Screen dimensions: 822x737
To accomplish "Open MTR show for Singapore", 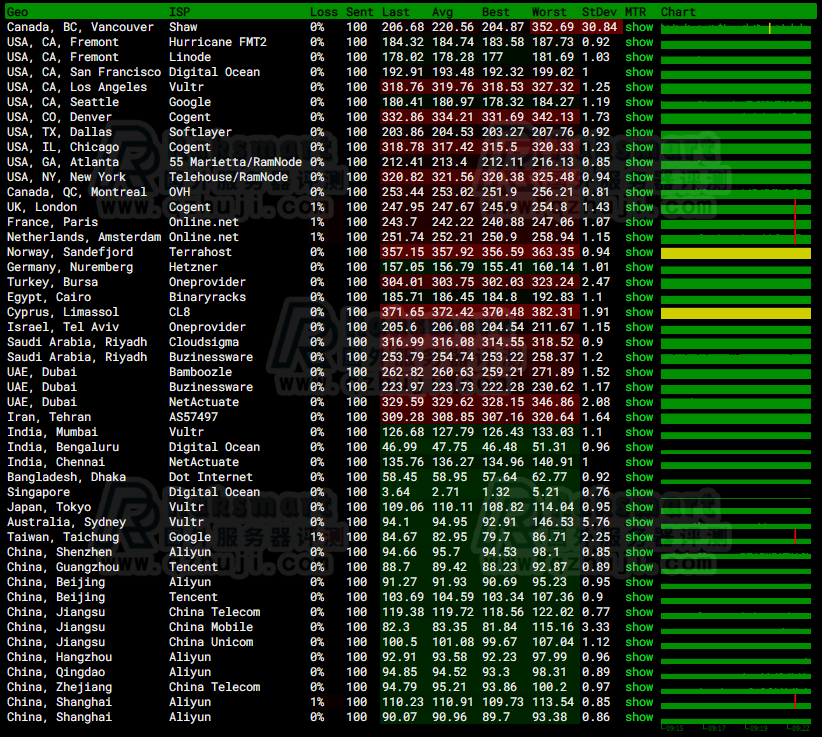I will pyautogui.click(x=639, y=492).
